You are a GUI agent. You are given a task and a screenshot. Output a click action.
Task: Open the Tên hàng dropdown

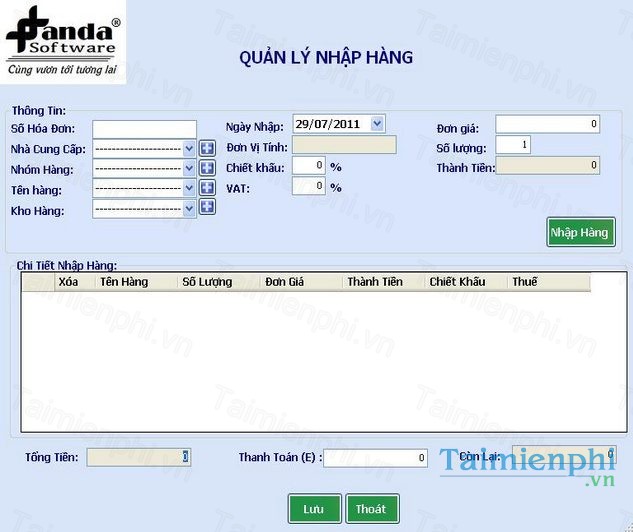coord(189,188)
